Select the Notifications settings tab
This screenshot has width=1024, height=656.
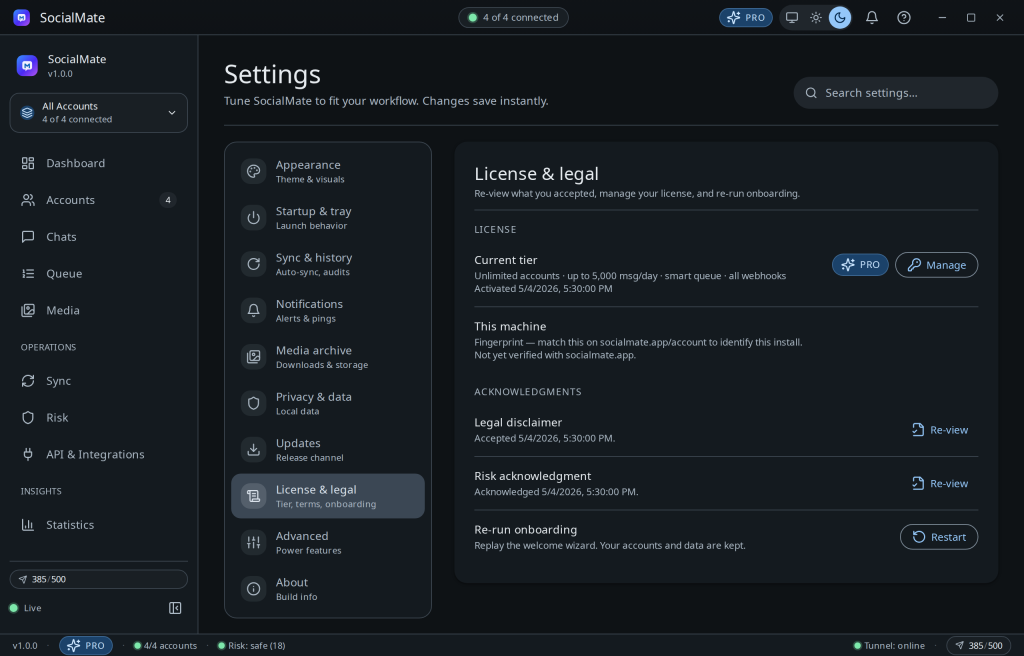[328, 310]
